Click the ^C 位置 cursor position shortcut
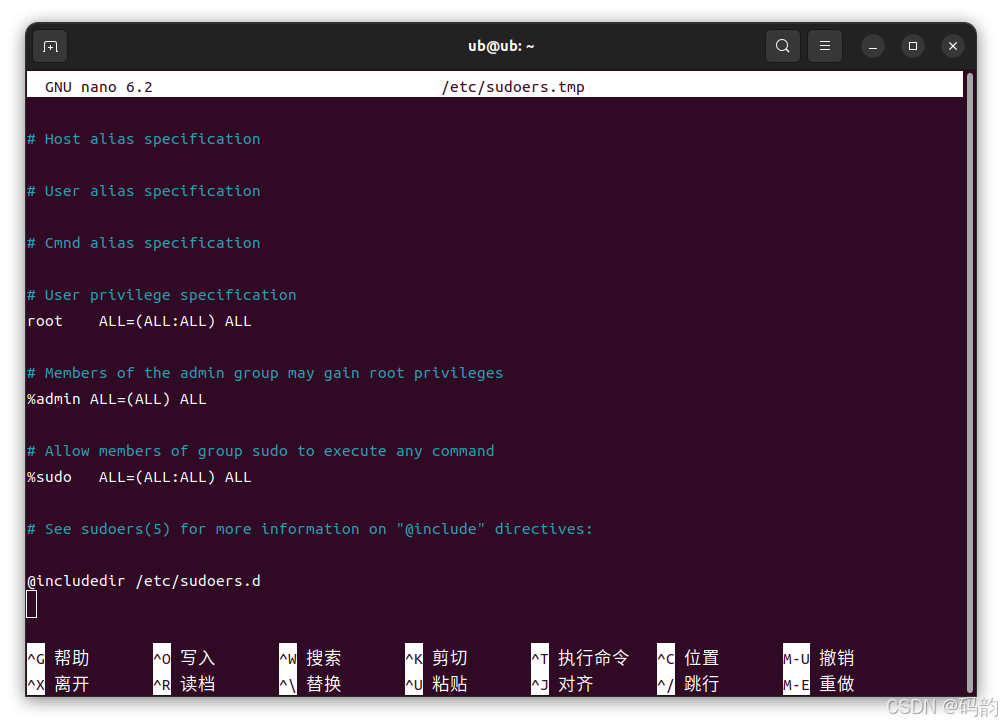This screenshot has width=1002, height=725. point(688,657)
